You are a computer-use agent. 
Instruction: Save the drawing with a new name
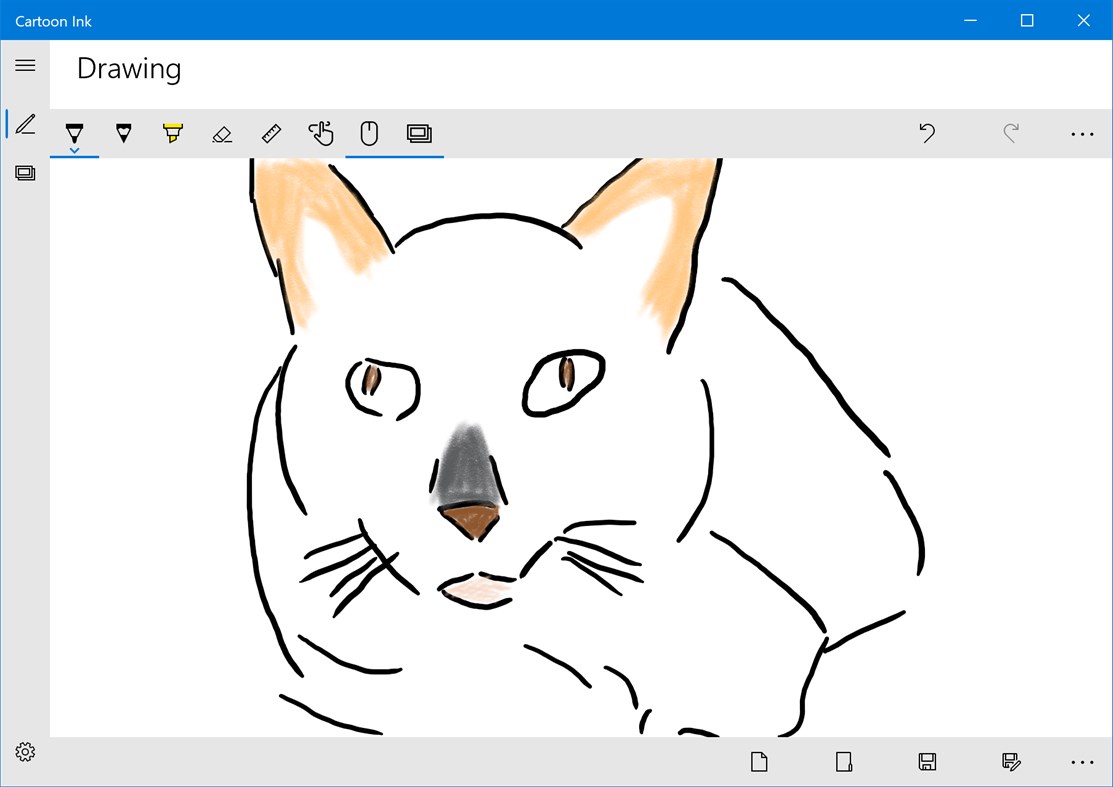(1010, 761)
